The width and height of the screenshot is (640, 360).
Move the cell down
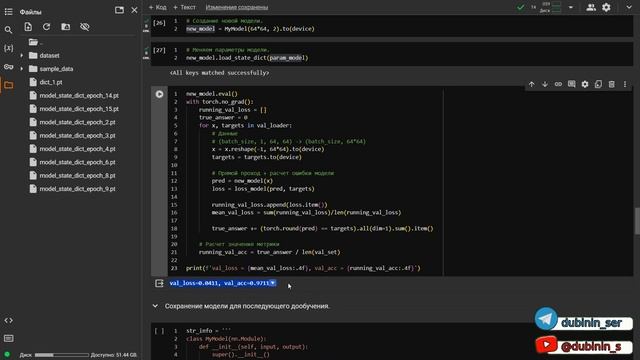tap(544, 84)
